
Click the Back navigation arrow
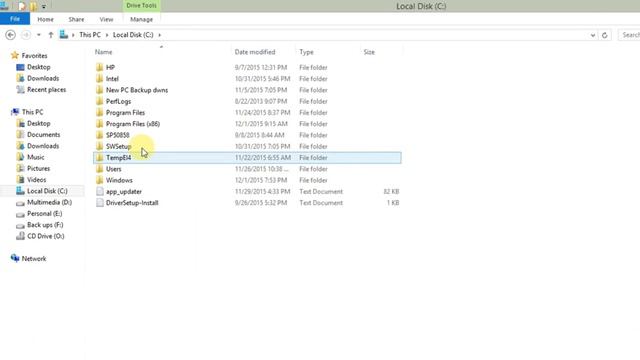[x=11, y=35]
